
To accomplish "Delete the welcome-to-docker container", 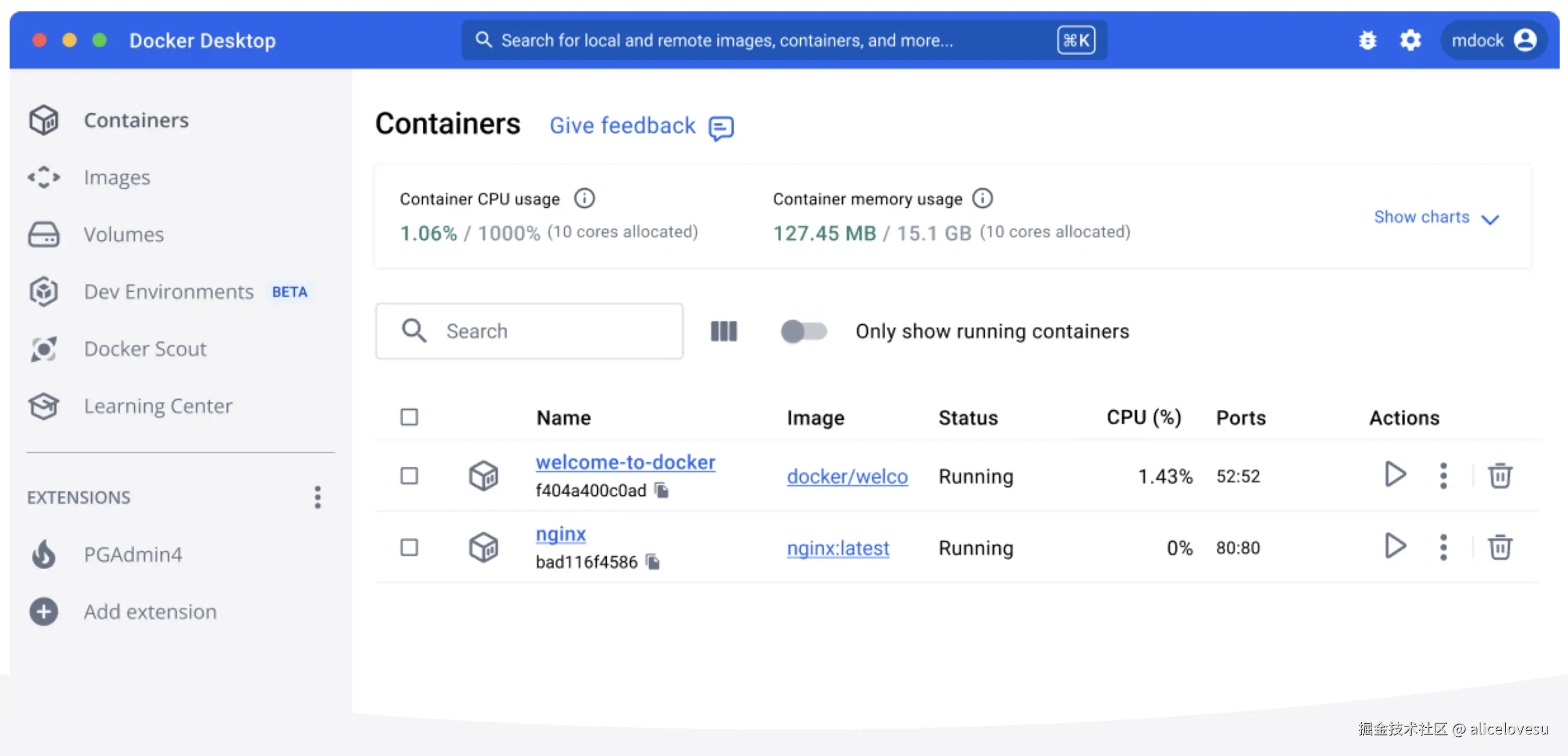I will tap(1499, 476).
